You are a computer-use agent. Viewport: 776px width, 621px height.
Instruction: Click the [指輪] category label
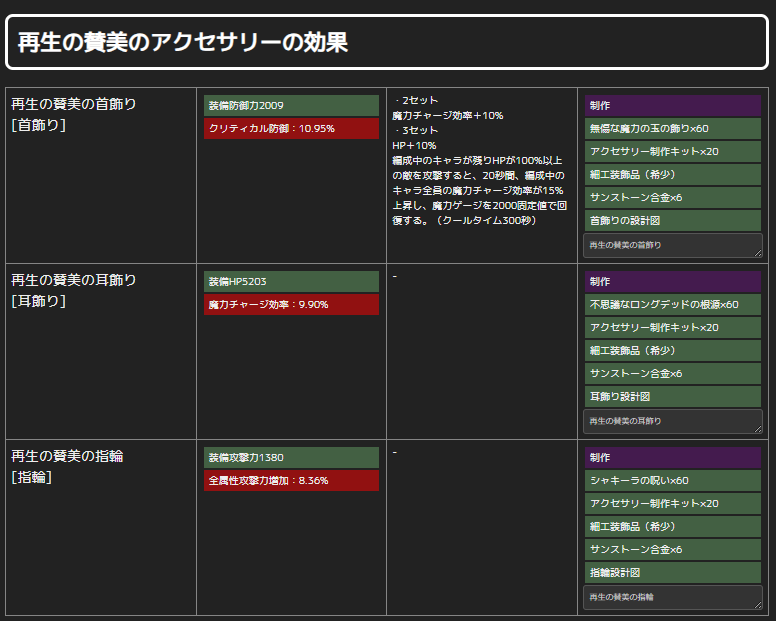click(x=31, y=477)
